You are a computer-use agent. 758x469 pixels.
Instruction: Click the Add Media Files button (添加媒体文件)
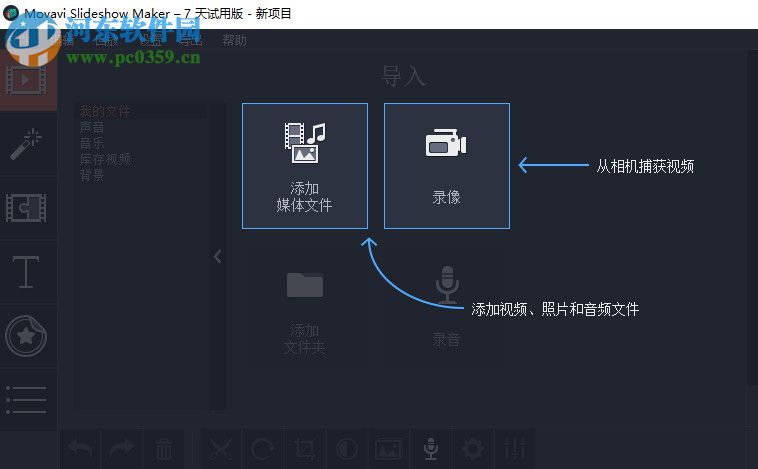point(305,166)
